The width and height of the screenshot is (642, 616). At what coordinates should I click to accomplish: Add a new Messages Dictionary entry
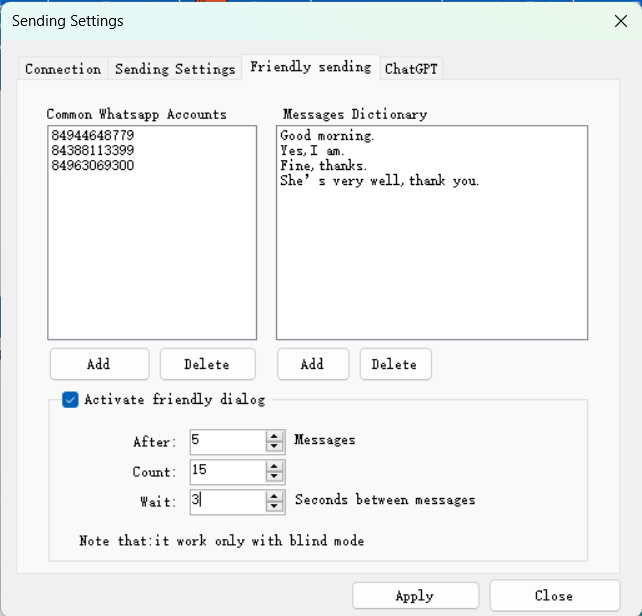(313, 364)
